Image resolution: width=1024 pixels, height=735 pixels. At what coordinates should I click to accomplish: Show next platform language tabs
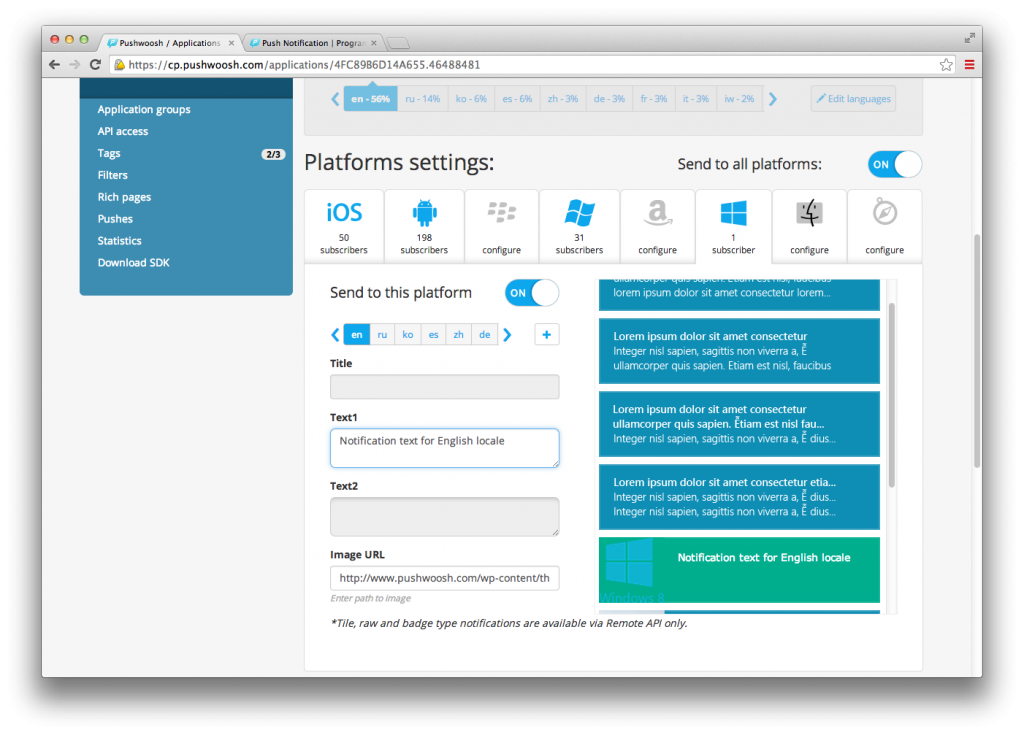pyautogui.click(x=507, y=335)
